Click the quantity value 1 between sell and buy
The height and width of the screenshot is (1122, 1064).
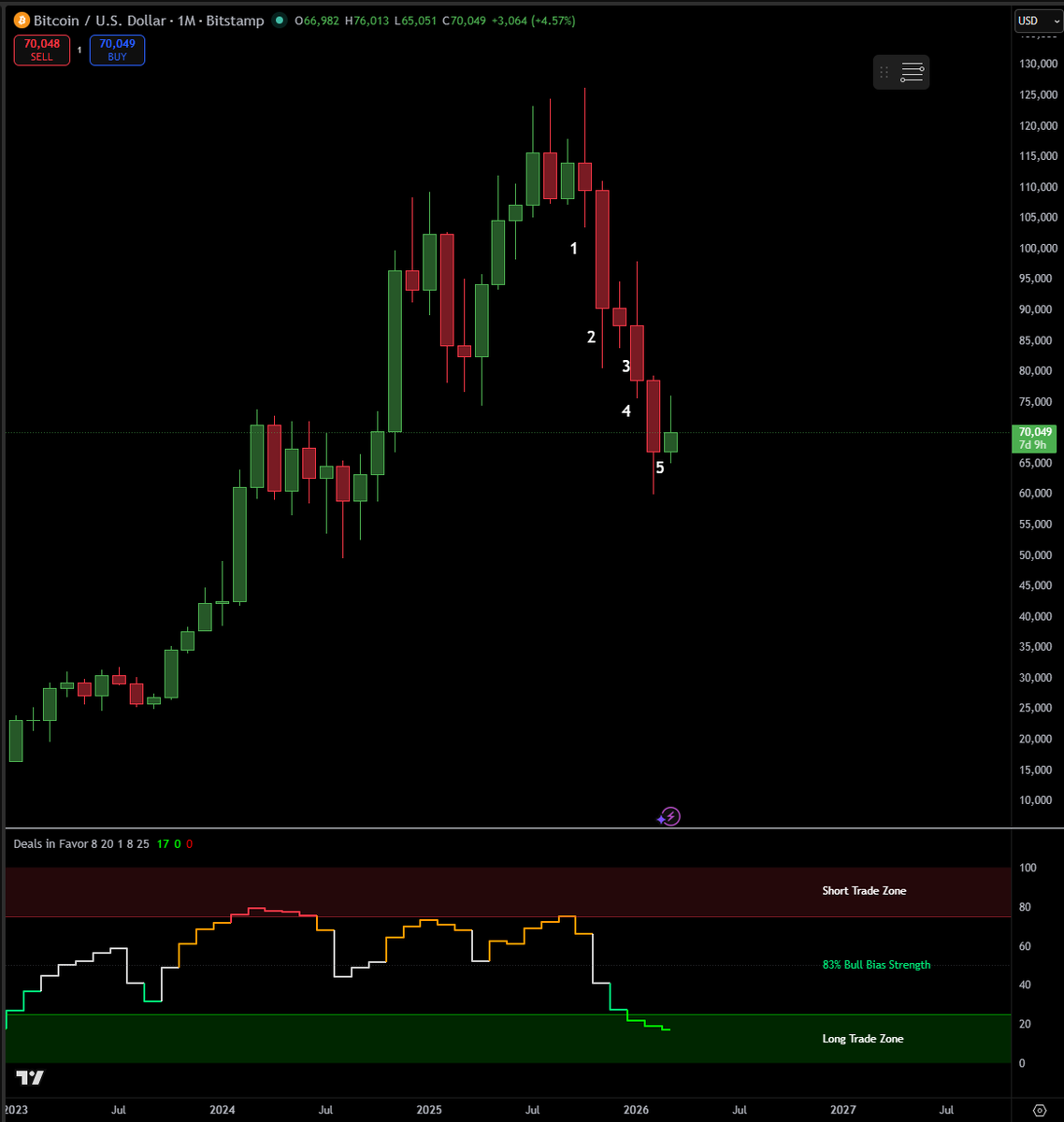pyautogui.click(x=79, y=50)
